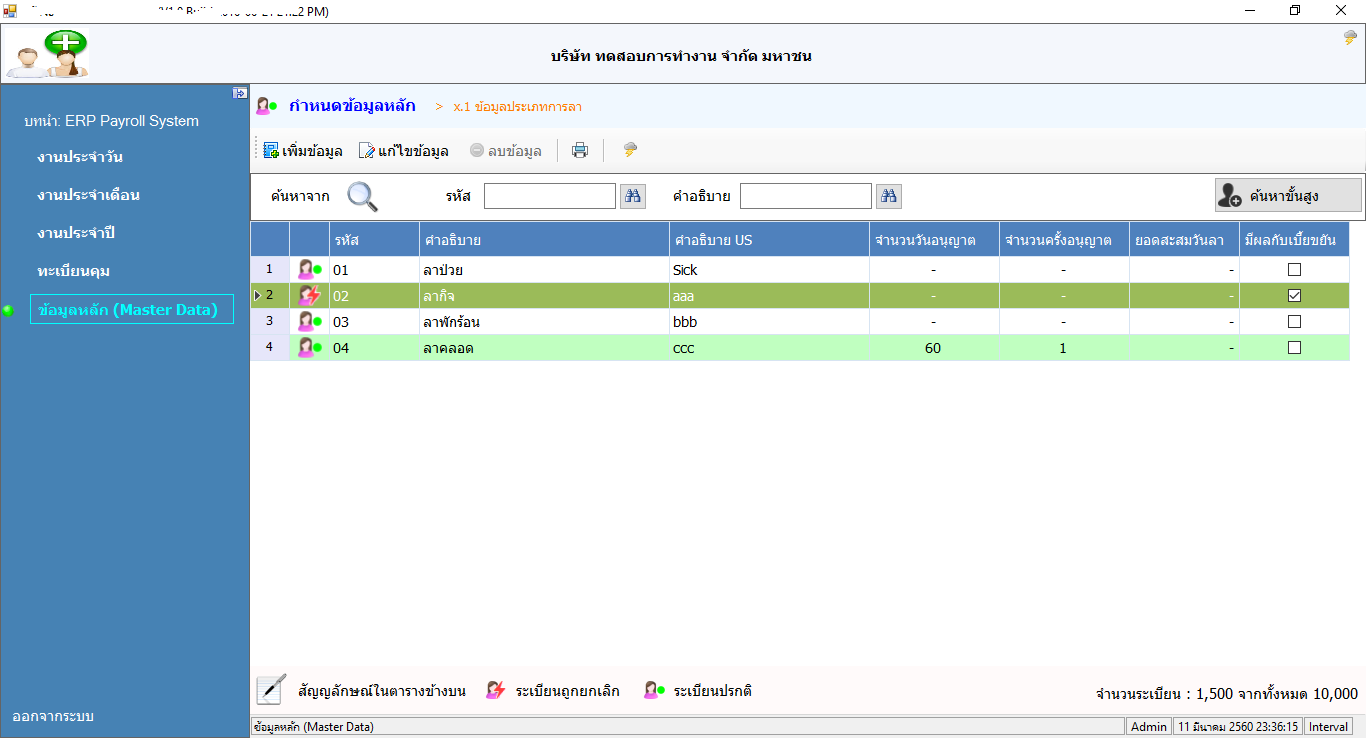This screenshot has height=738, width=1366.
Task: Click the collapse sidebar icon at panel top
Action: tap(240, 93)
